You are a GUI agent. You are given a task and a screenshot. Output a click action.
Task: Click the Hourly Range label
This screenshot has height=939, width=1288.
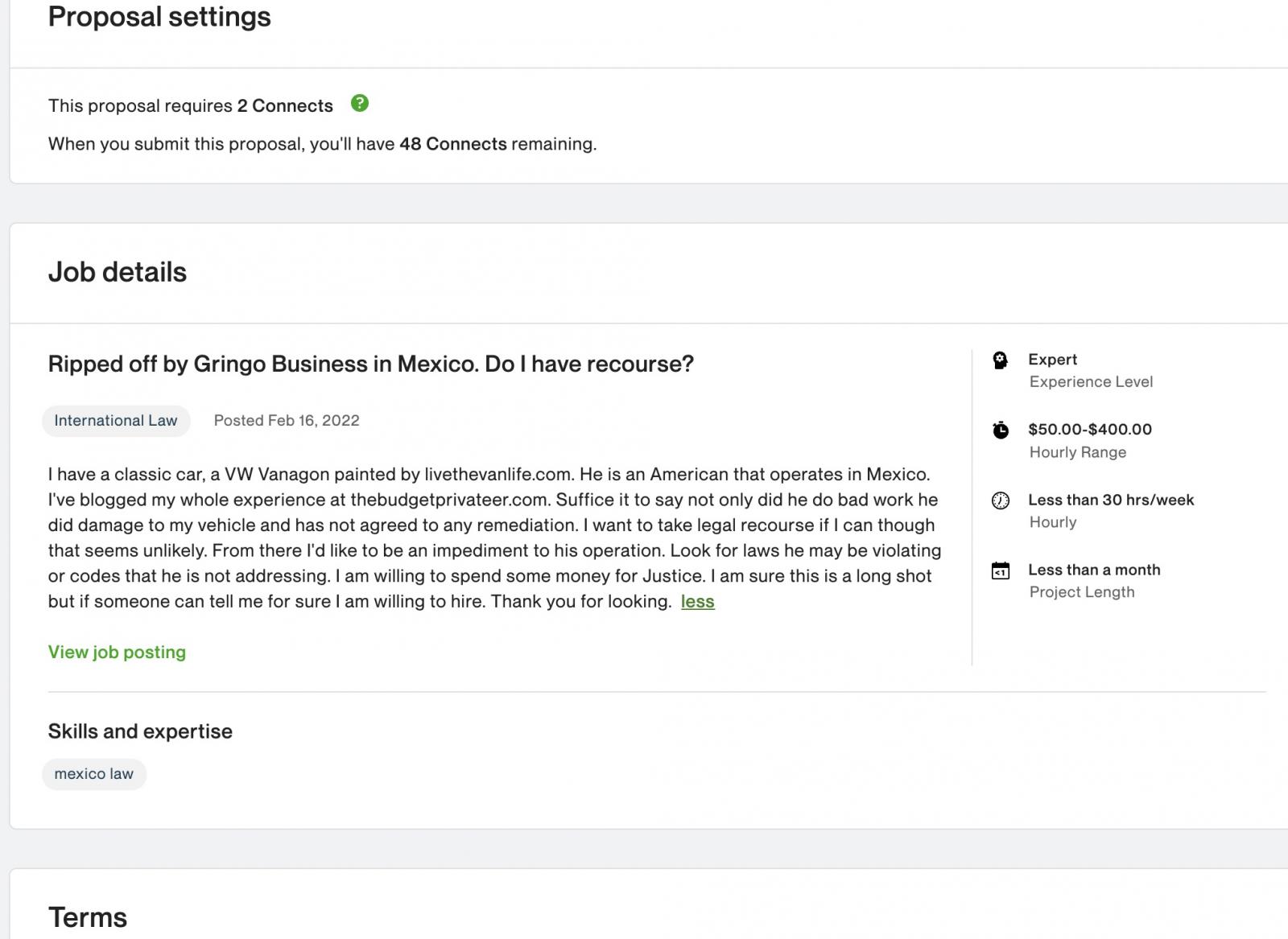click(1078, 452)
